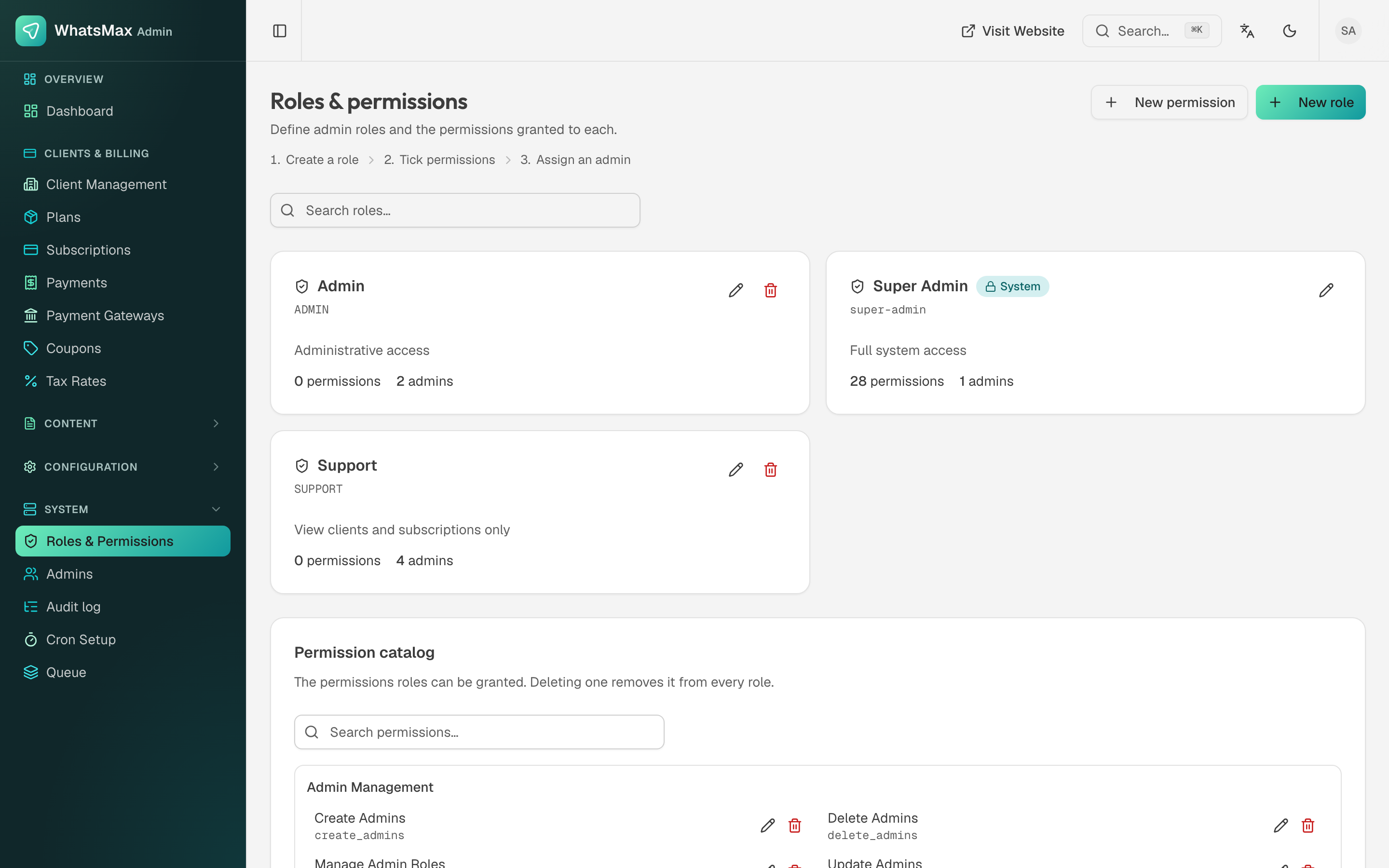The width and height of the screenshot is (1389, 868).
Task: Click '4 admins' on Support card
Action: (x=425, y=560)
